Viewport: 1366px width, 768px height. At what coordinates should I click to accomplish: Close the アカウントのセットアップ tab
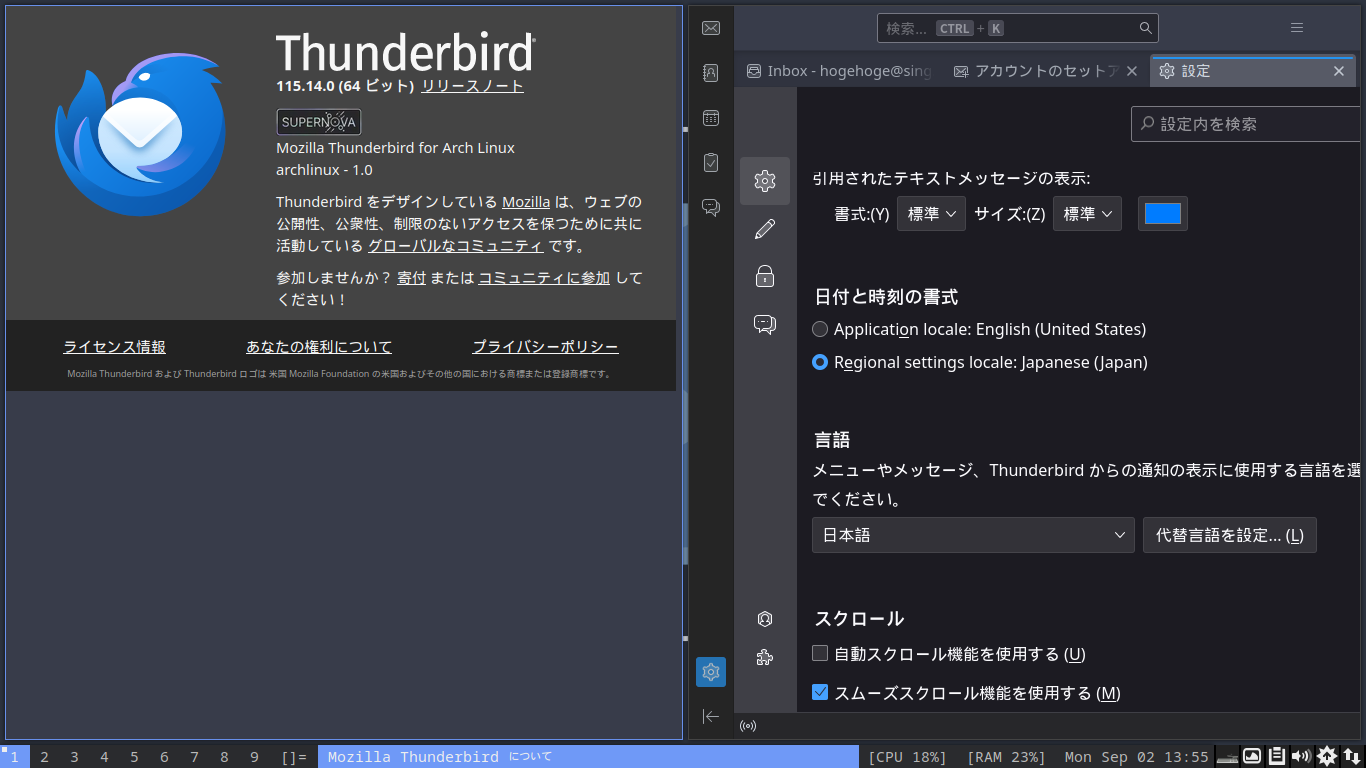coord(1132,71)
